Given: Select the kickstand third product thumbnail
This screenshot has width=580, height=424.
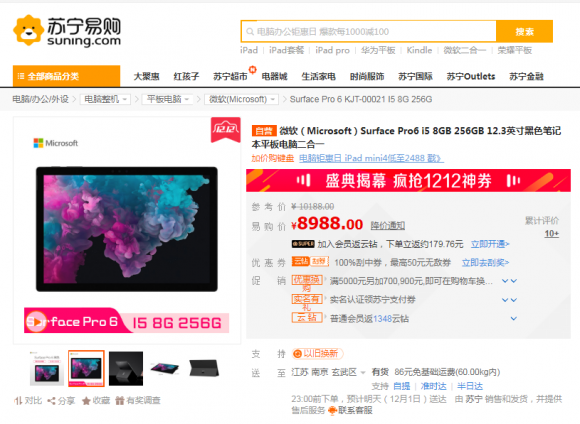Looking at the screenshot, I should click(x=126, y=369).
